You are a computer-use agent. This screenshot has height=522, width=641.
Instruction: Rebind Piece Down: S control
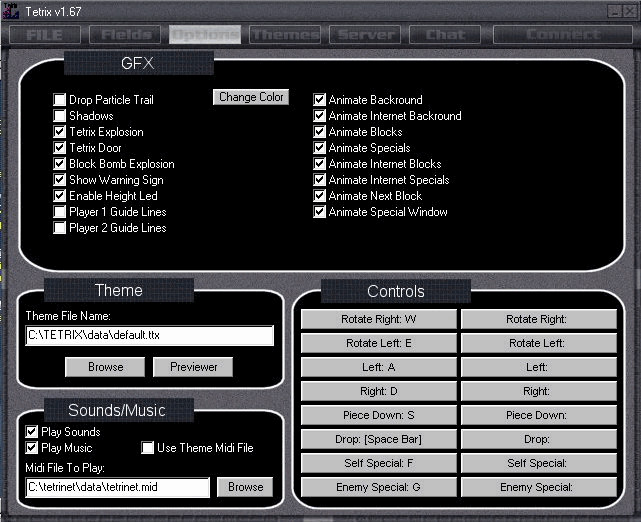(x=379, y=415)
